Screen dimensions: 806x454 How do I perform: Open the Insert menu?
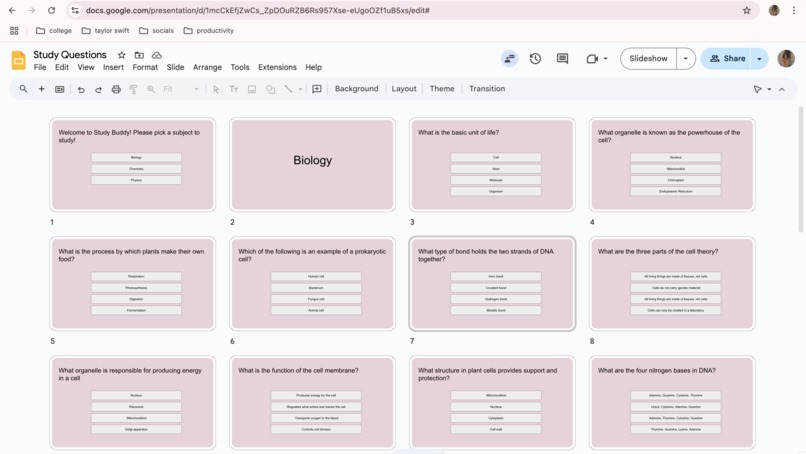pyautogui.click(x=113, y=67)
